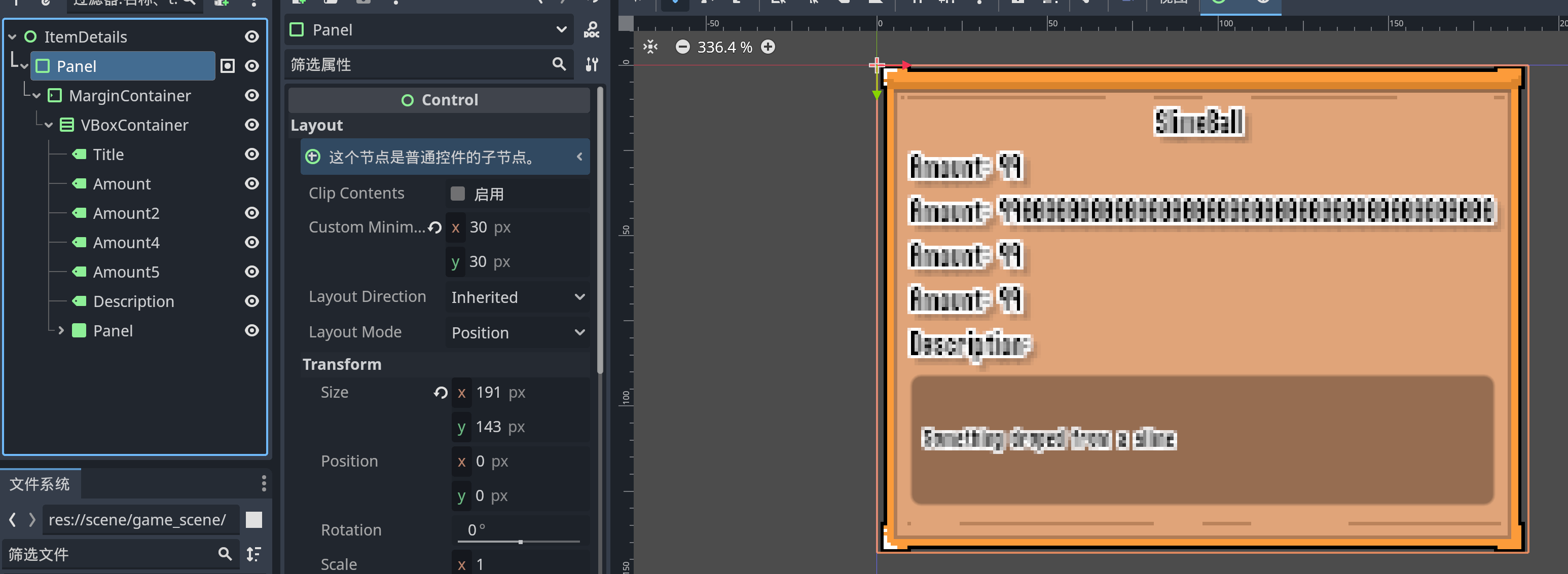Hide the Description label node
Viewport: 1568px width, 574px height.
[251, 301]
